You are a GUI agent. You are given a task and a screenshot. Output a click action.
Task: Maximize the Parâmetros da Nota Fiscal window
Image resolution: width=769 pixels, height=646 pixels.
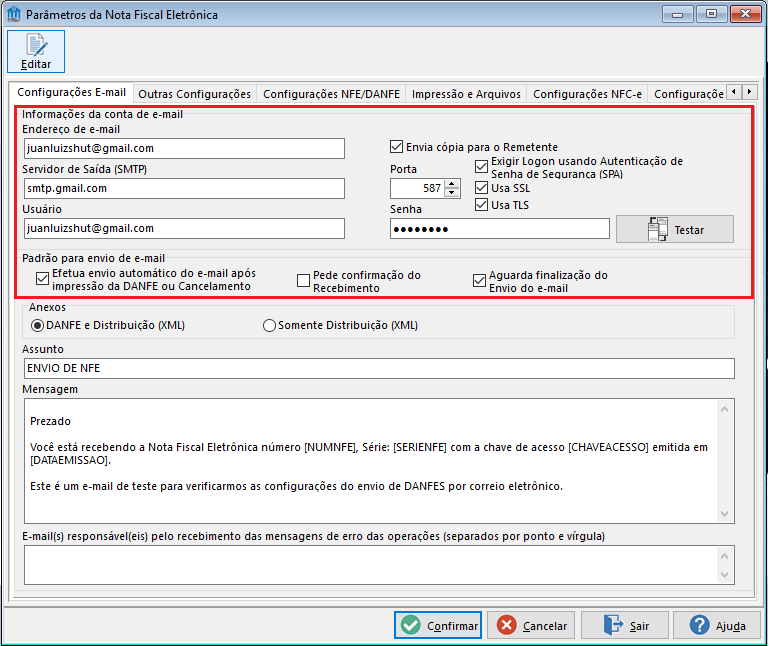click(x=711, y=14)
